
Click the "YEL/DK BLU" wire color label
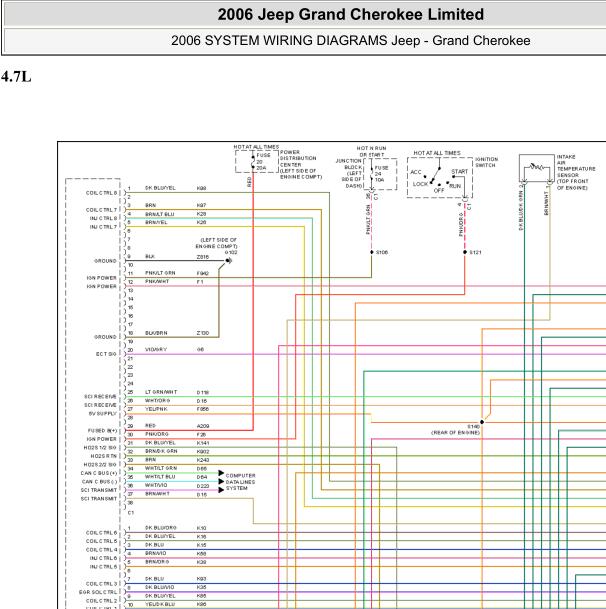pyautogui.click(x=160, y=605)
